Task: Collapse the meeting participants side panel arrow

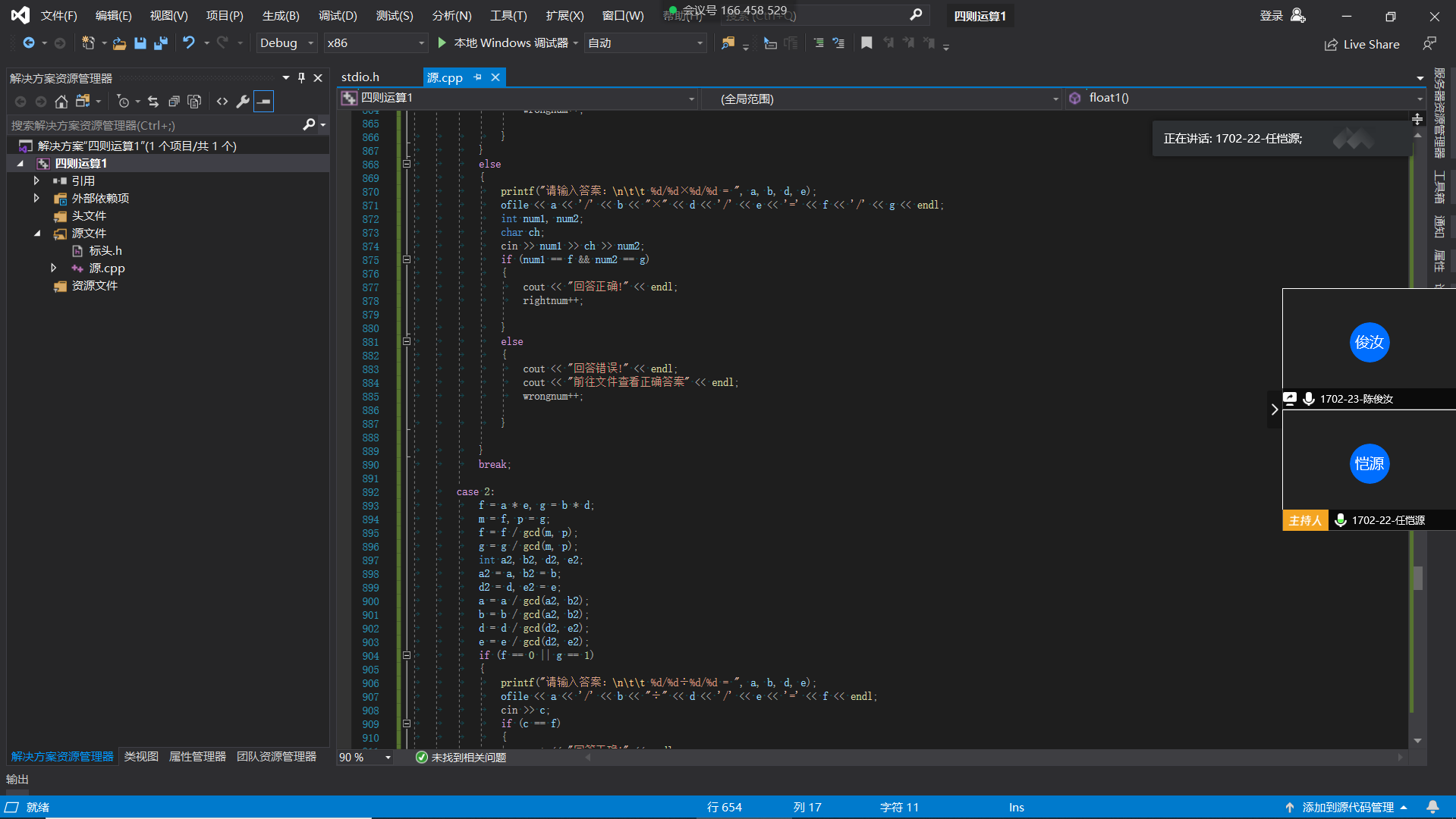Action: (1275, 409)
